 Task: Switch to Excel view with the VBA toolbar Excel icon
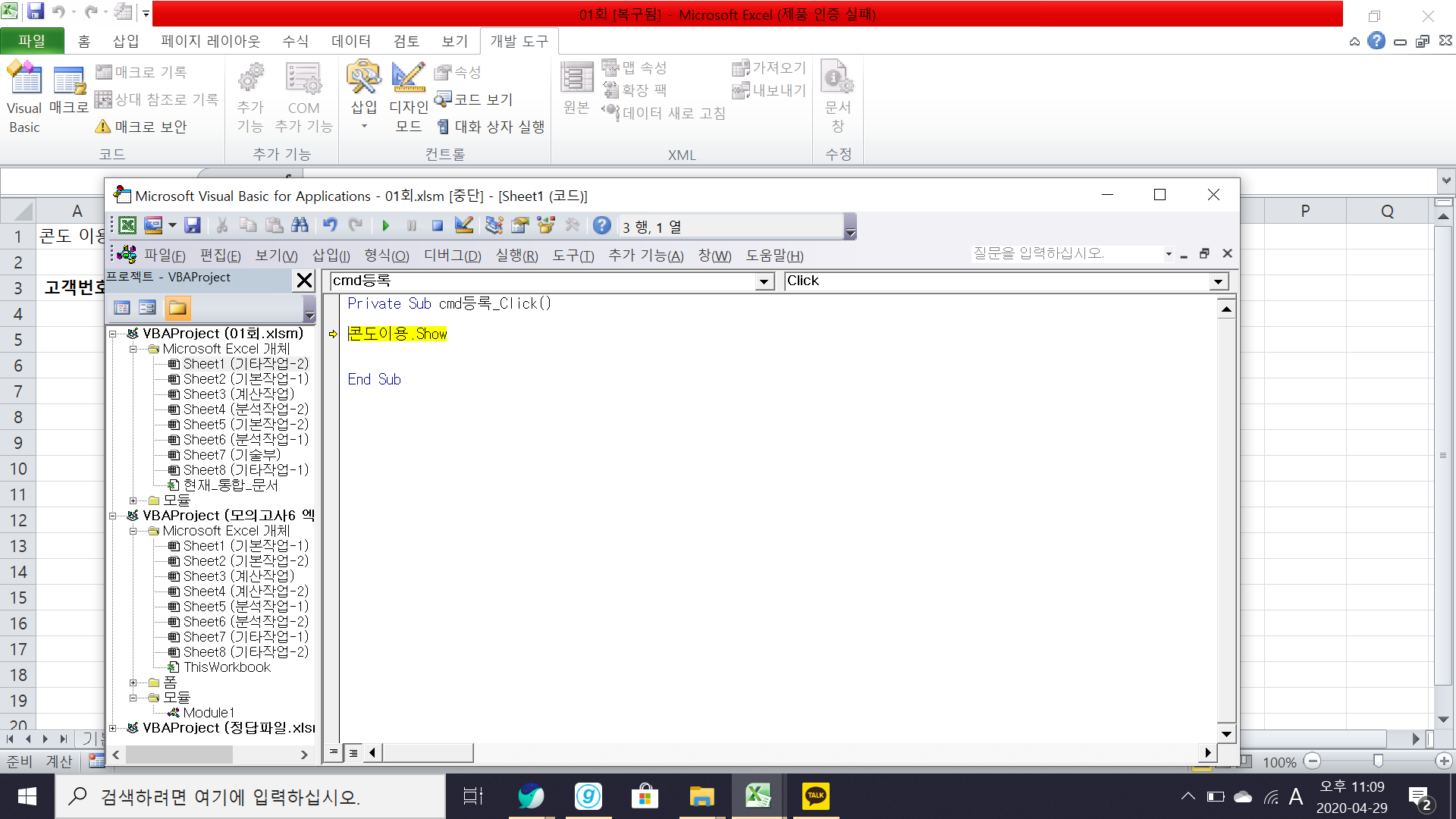coord(127,225)
